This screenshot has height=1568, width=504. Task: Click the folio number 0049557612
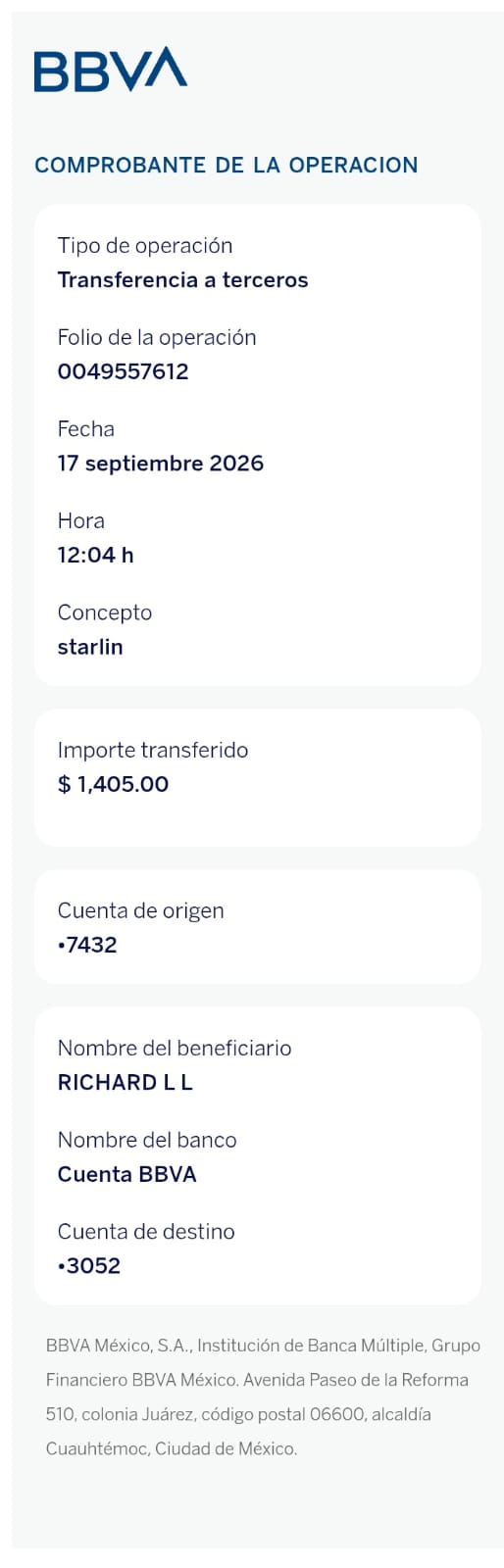click(x=123, y=371)
